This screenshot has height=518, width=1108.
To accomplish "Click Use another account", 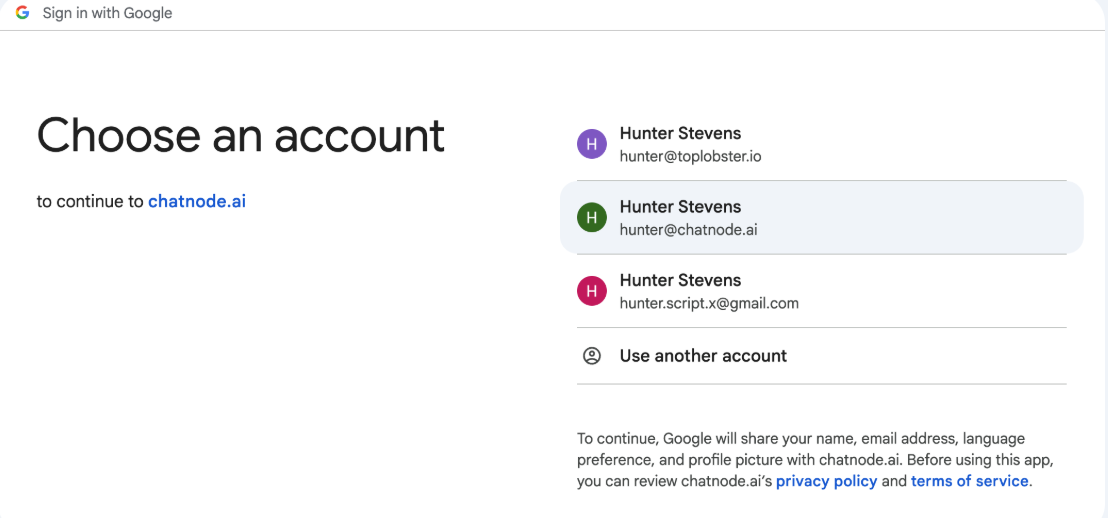I will pos(703,355).
